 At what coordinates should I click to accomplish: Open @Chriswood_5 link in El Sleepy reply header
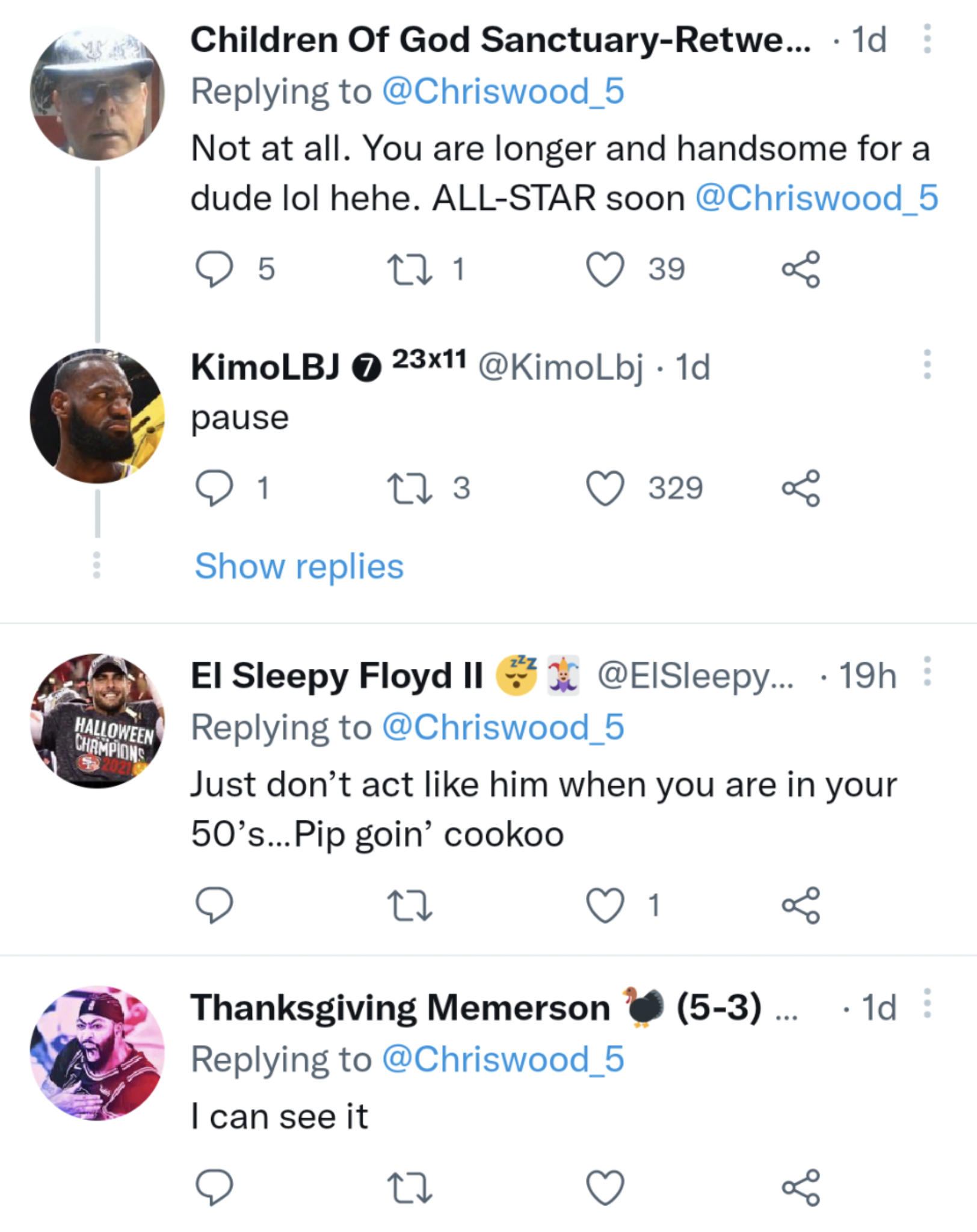[503, 727]
